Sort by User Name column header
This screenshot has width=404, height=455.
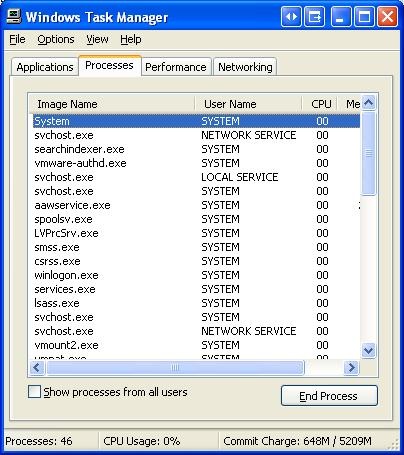click(248, 104)
